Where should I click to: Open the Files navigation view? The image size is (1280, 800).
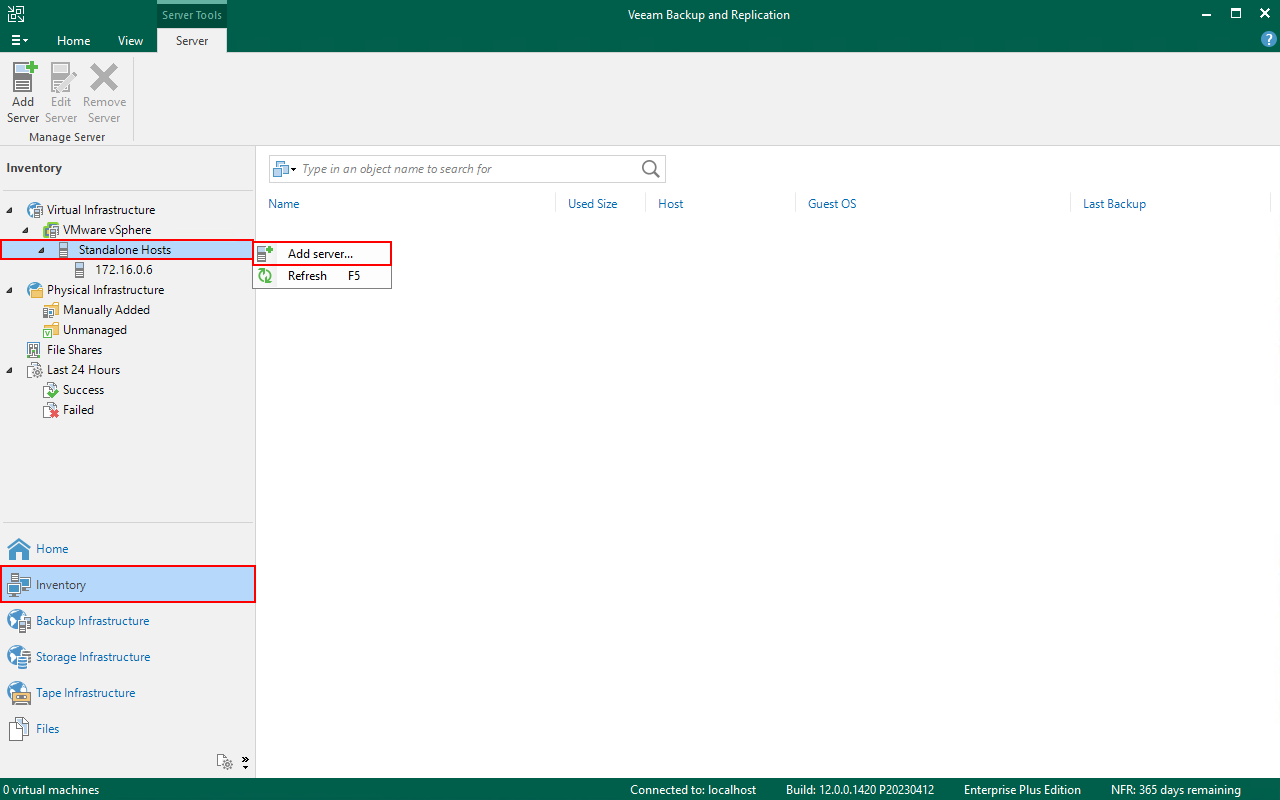click(x=127, y=729)
